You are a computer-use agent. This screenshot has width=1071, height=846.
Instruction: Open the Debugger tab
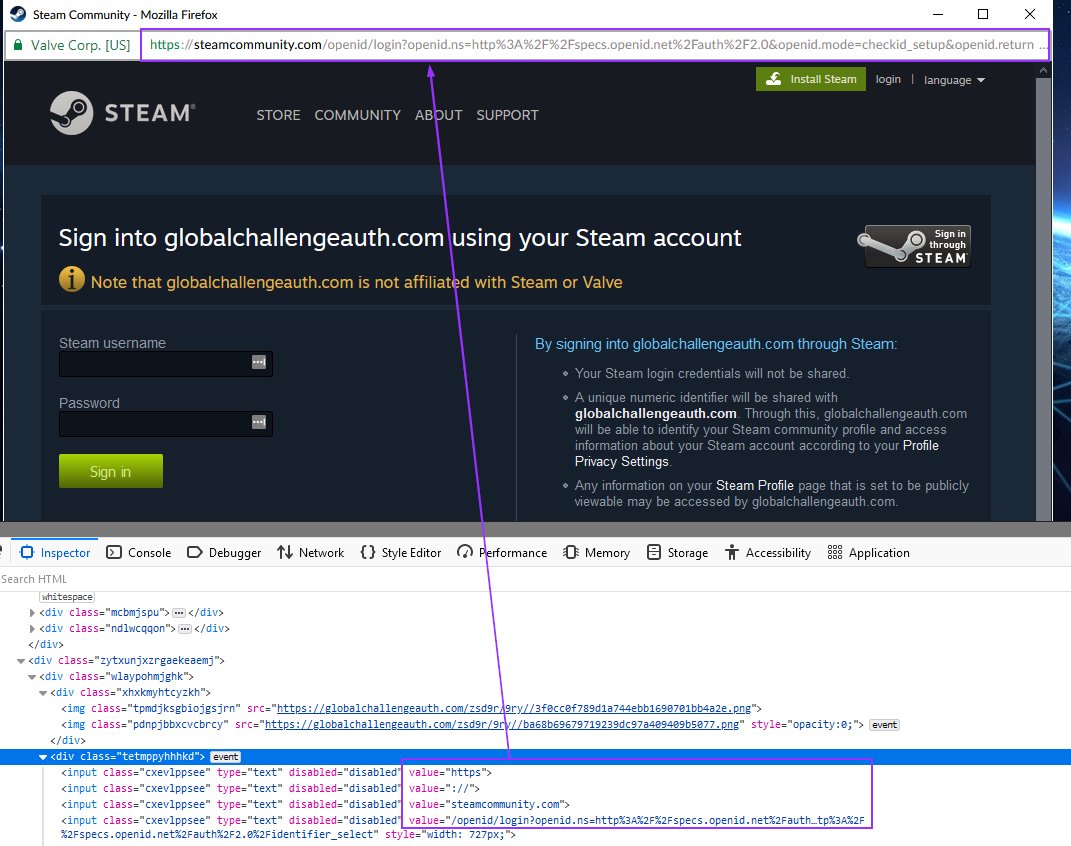pos(224,552)
